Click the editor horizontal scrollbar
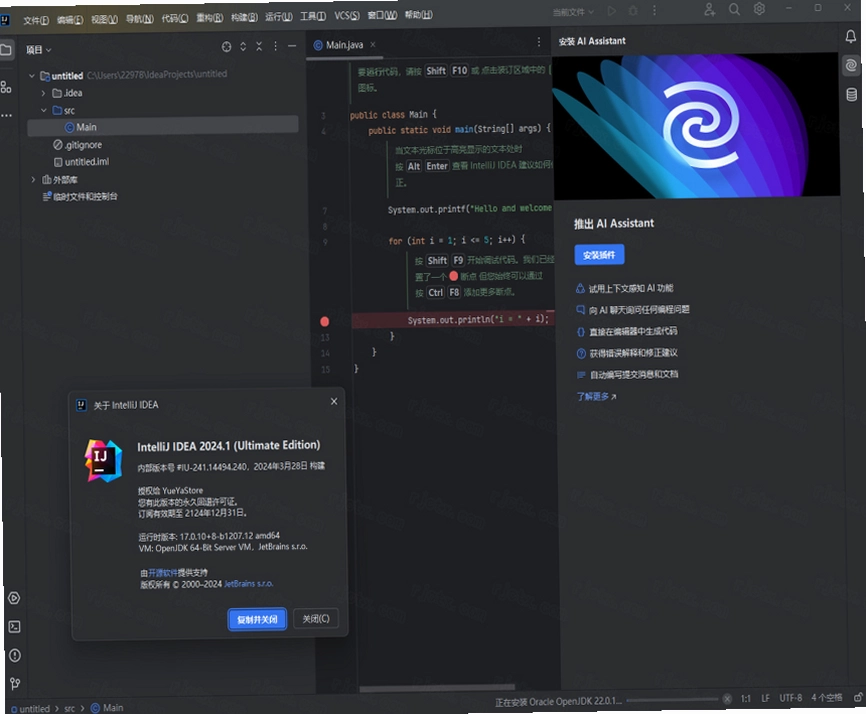This screenshot has width=866, height=714. pos(437,688)
